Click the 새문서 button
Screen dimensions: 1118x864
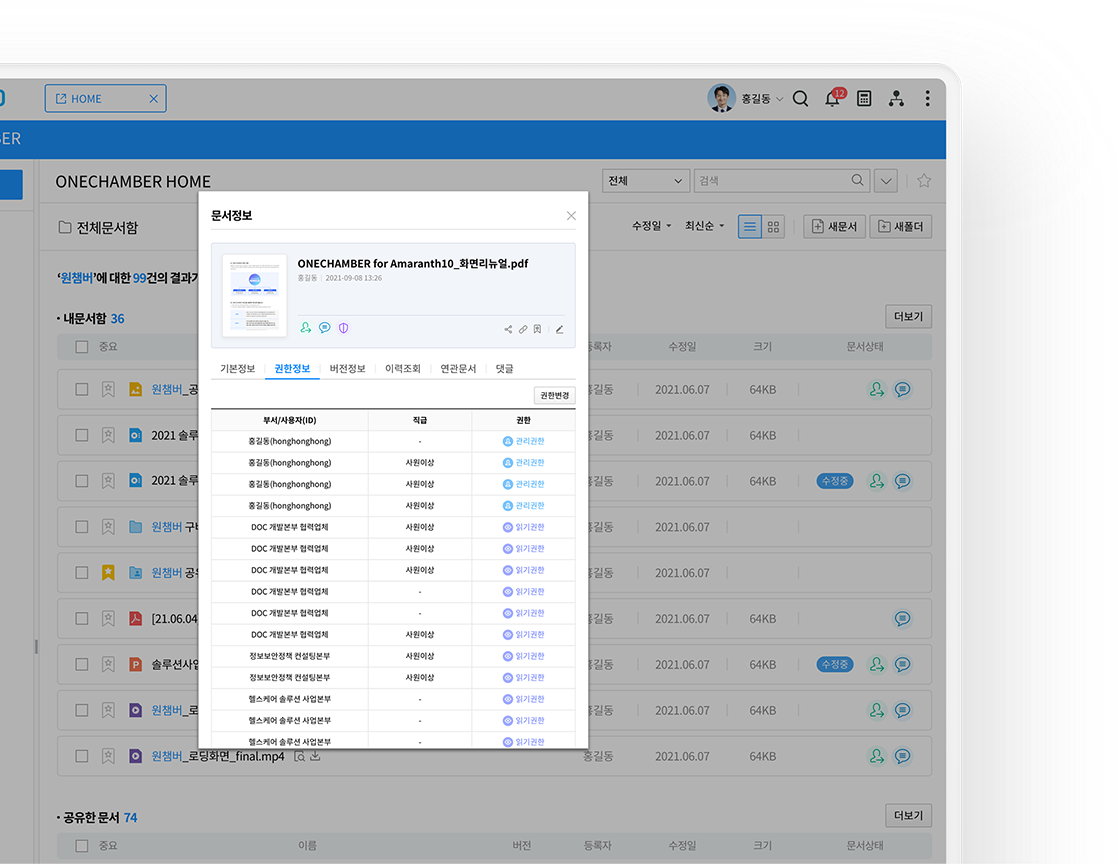tap(834, 227)
